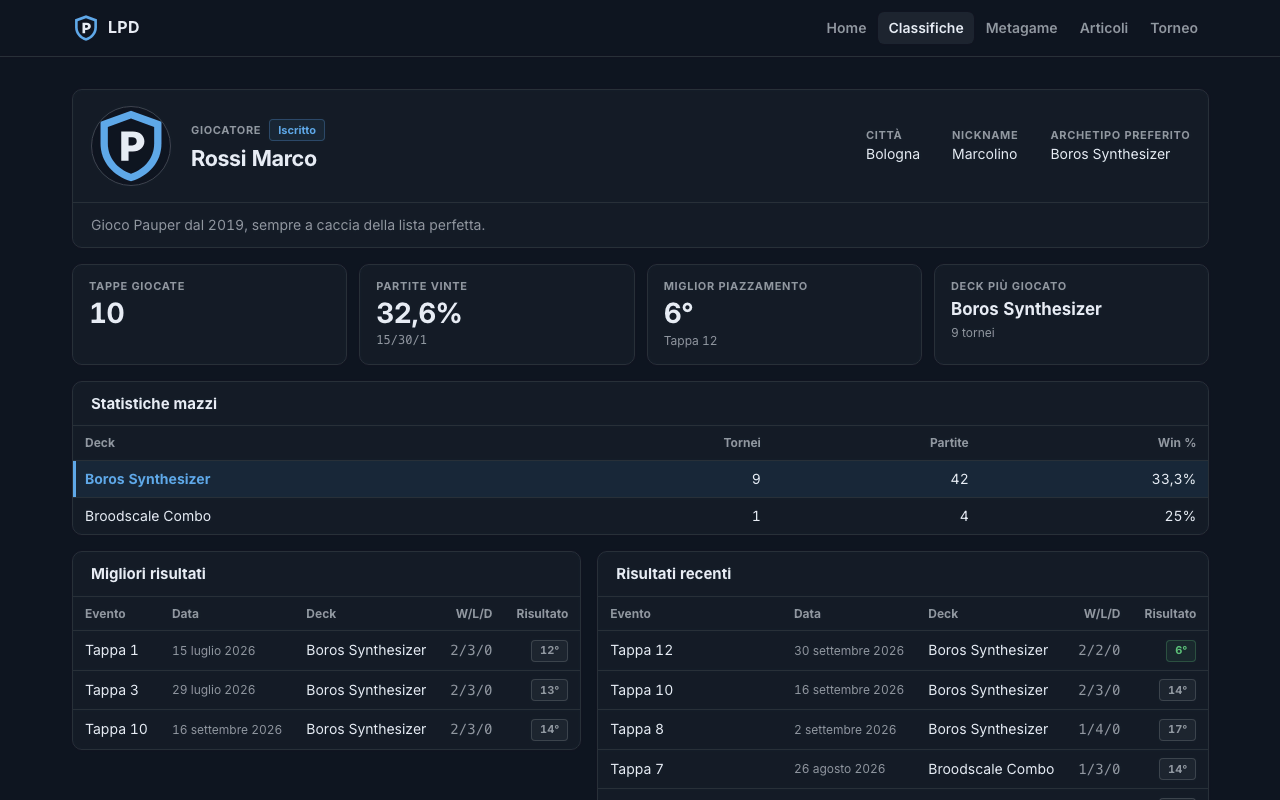The image size is (1280, 800).
Task: Click the Deck più giocato card title
Action: point(1009,286)
